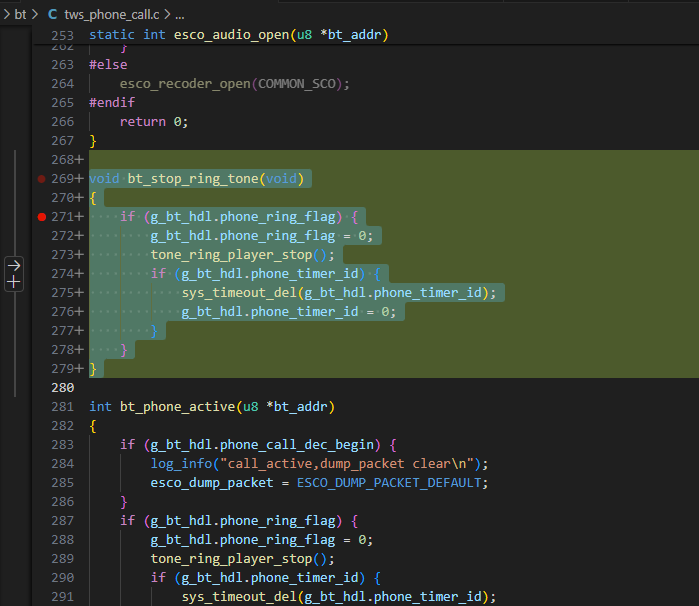Click the stage change plus icon

click(14, 282)
